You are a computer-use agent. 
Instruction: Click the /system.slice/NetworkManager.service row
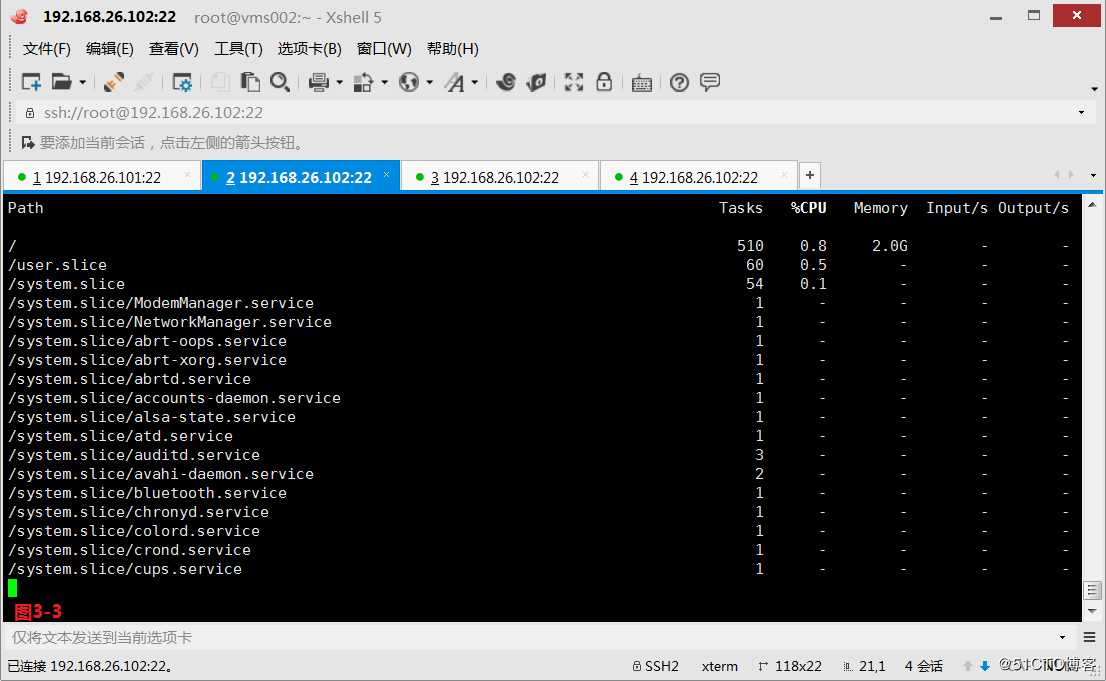click(542, 322)
